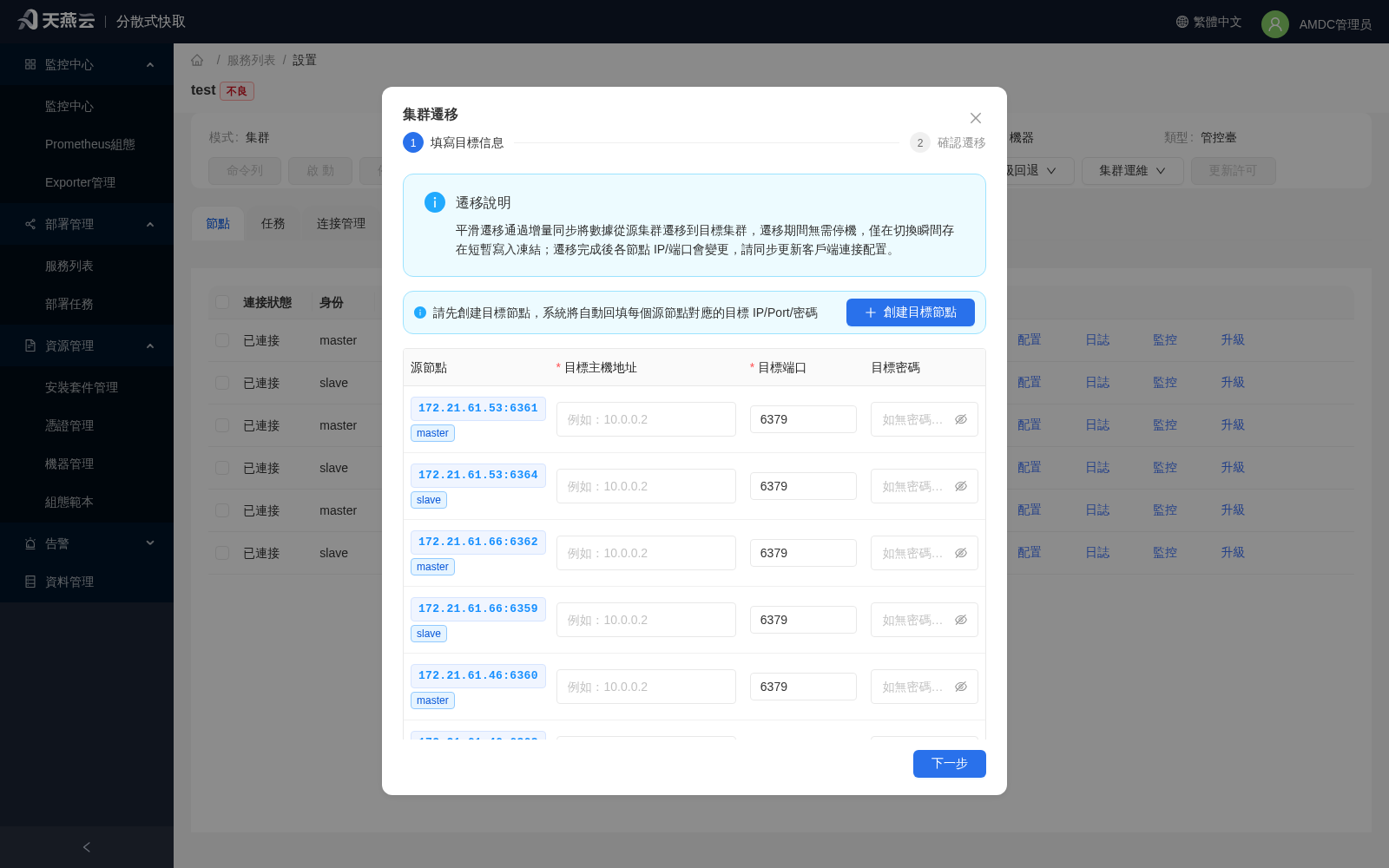Open the 繁體中文 language selector
Viewport: 1389px width, 868px height.
[1208, 22]
